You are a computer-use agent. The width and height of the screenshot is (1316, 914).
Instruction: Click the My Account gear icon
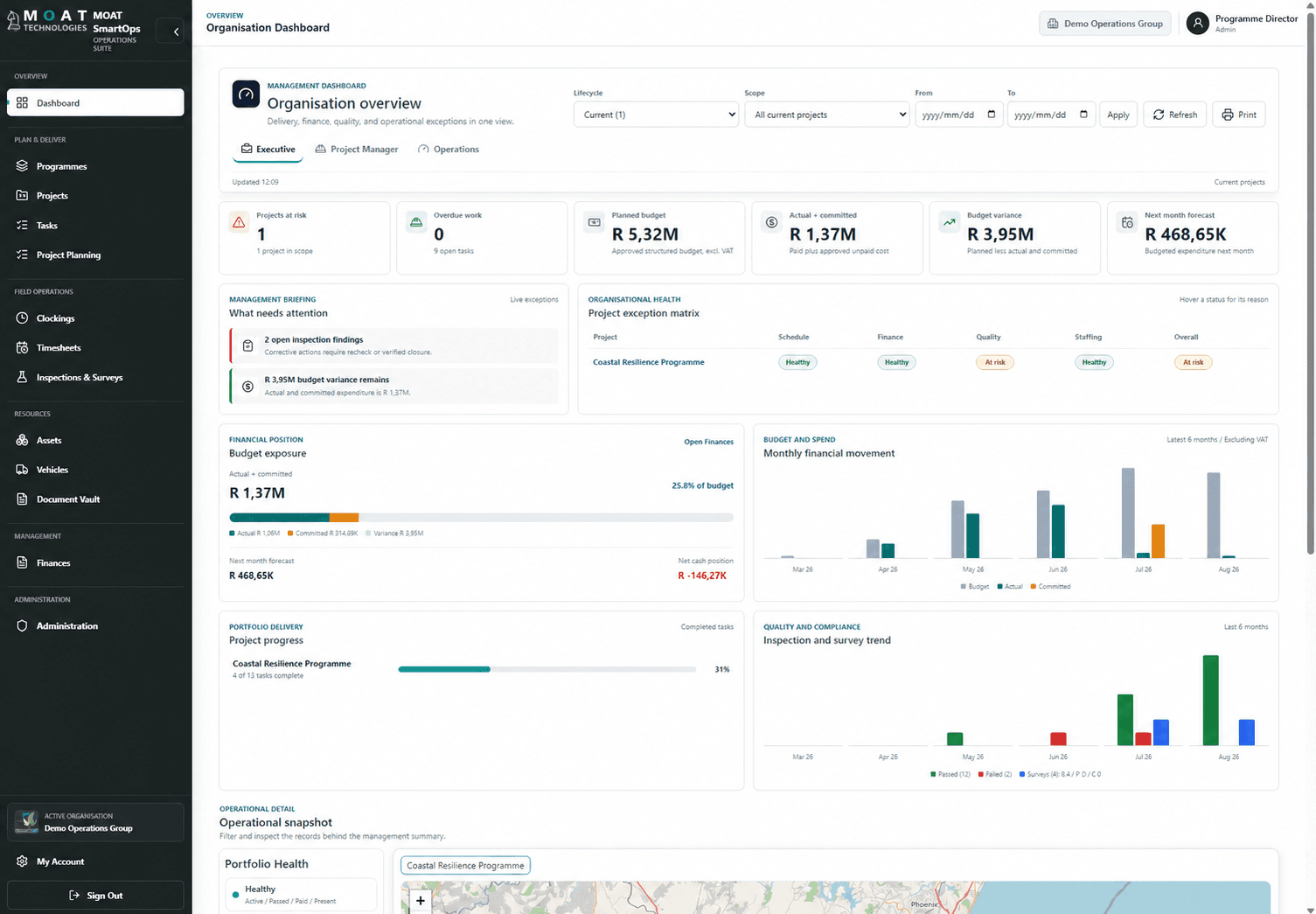click(x=22, y=862)
